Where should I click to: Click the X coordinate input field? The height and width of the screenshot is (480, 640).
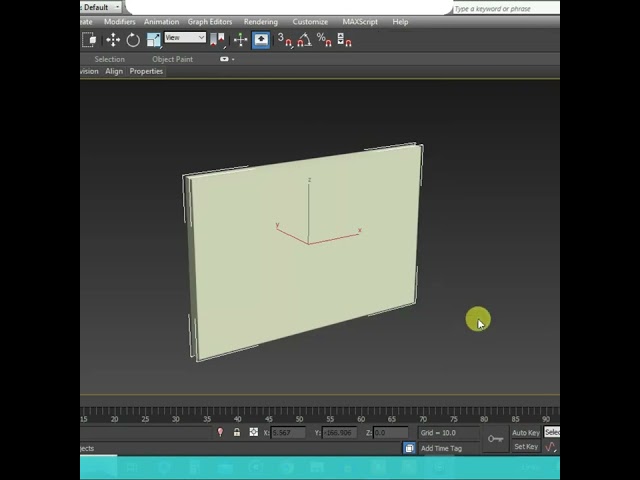288,433
